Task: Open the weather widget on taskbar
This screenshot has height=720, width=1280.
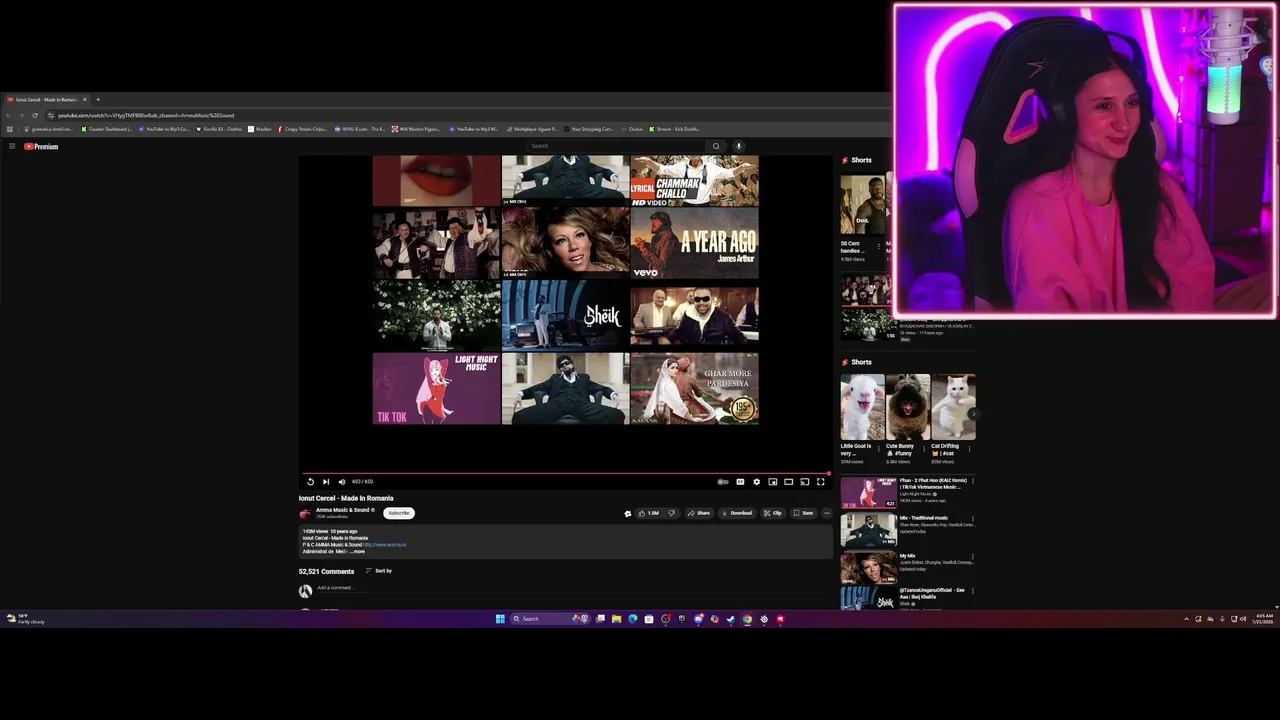Action: pyautogui.click(x=27, y=619)
